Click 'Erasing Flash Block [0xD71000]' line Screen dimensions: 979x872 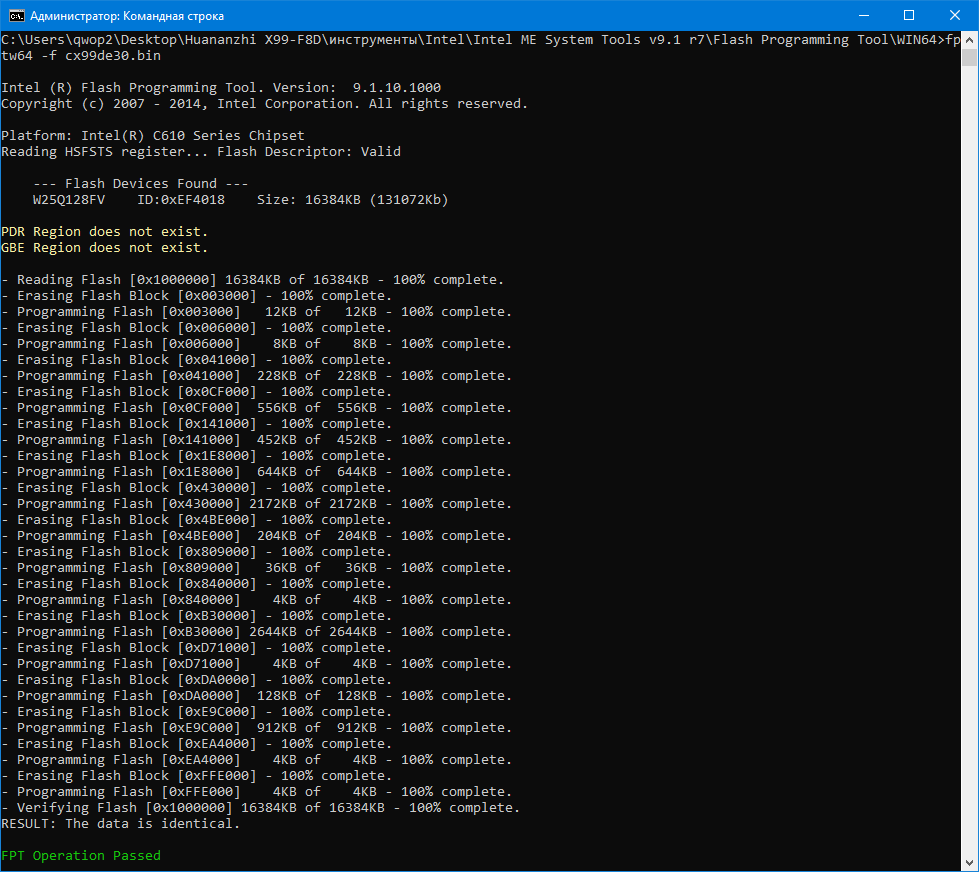[x=197, y=648]
